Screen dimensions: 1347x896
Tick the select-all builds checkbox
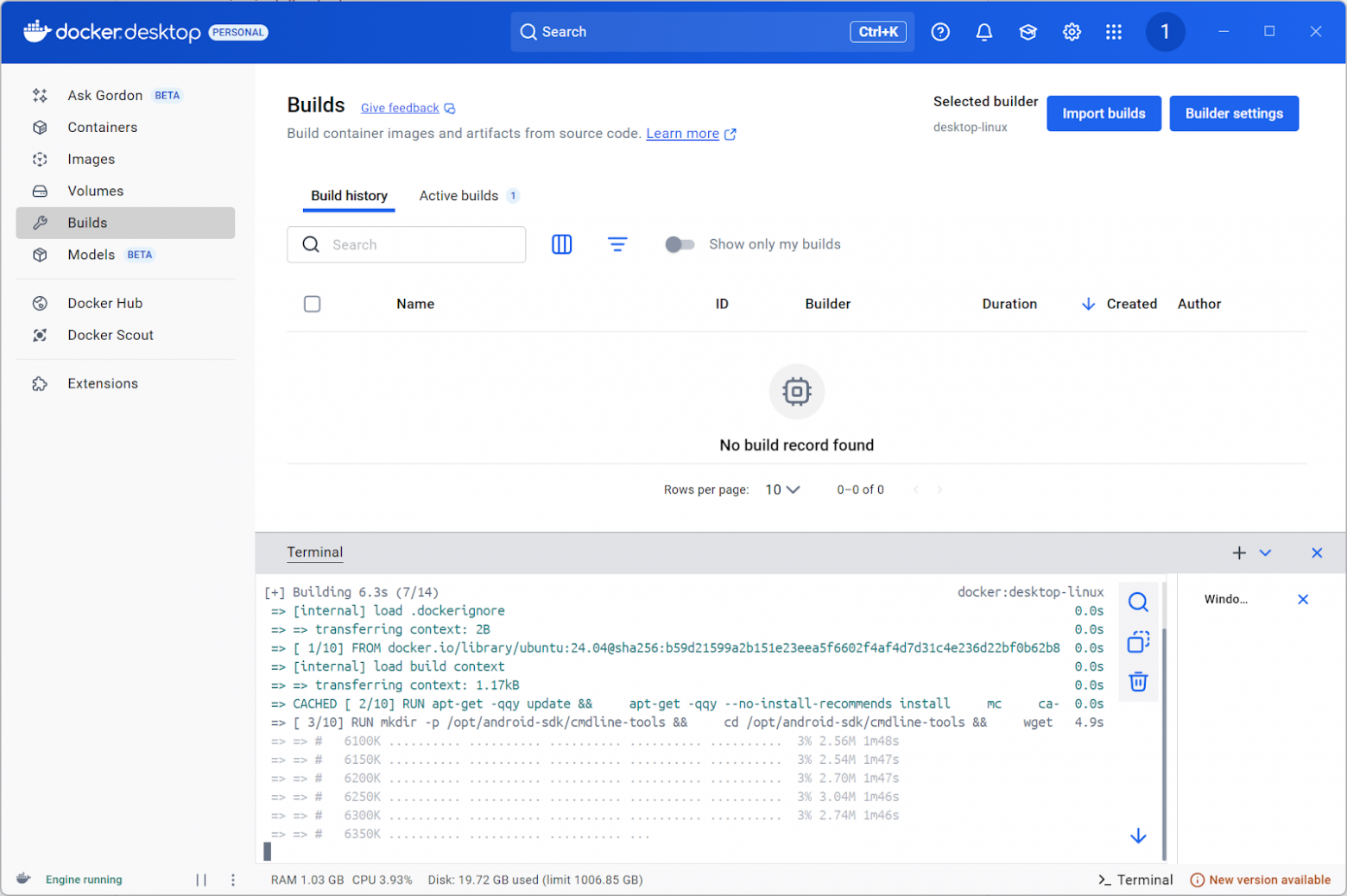pos(313,304)
